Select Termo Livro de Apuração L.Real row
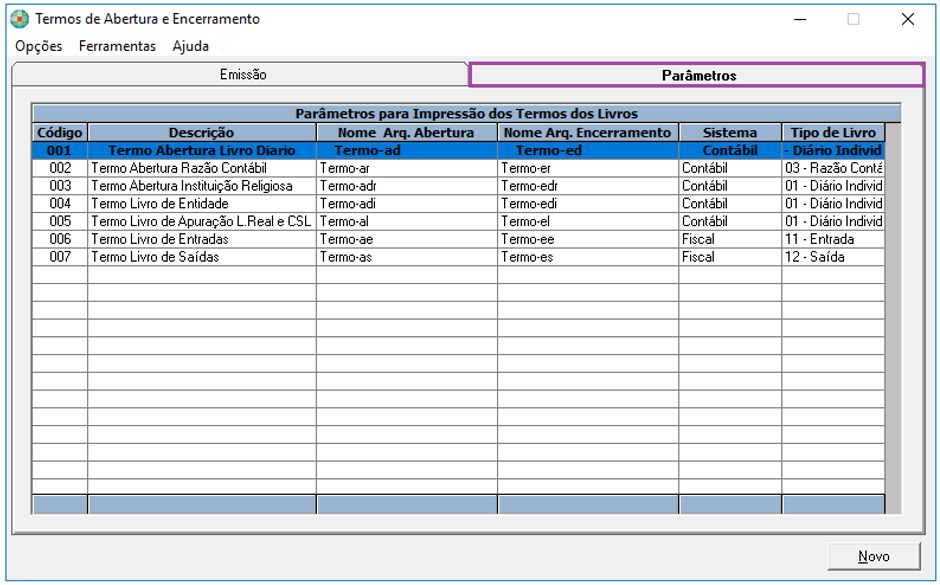 coord(201,221)
